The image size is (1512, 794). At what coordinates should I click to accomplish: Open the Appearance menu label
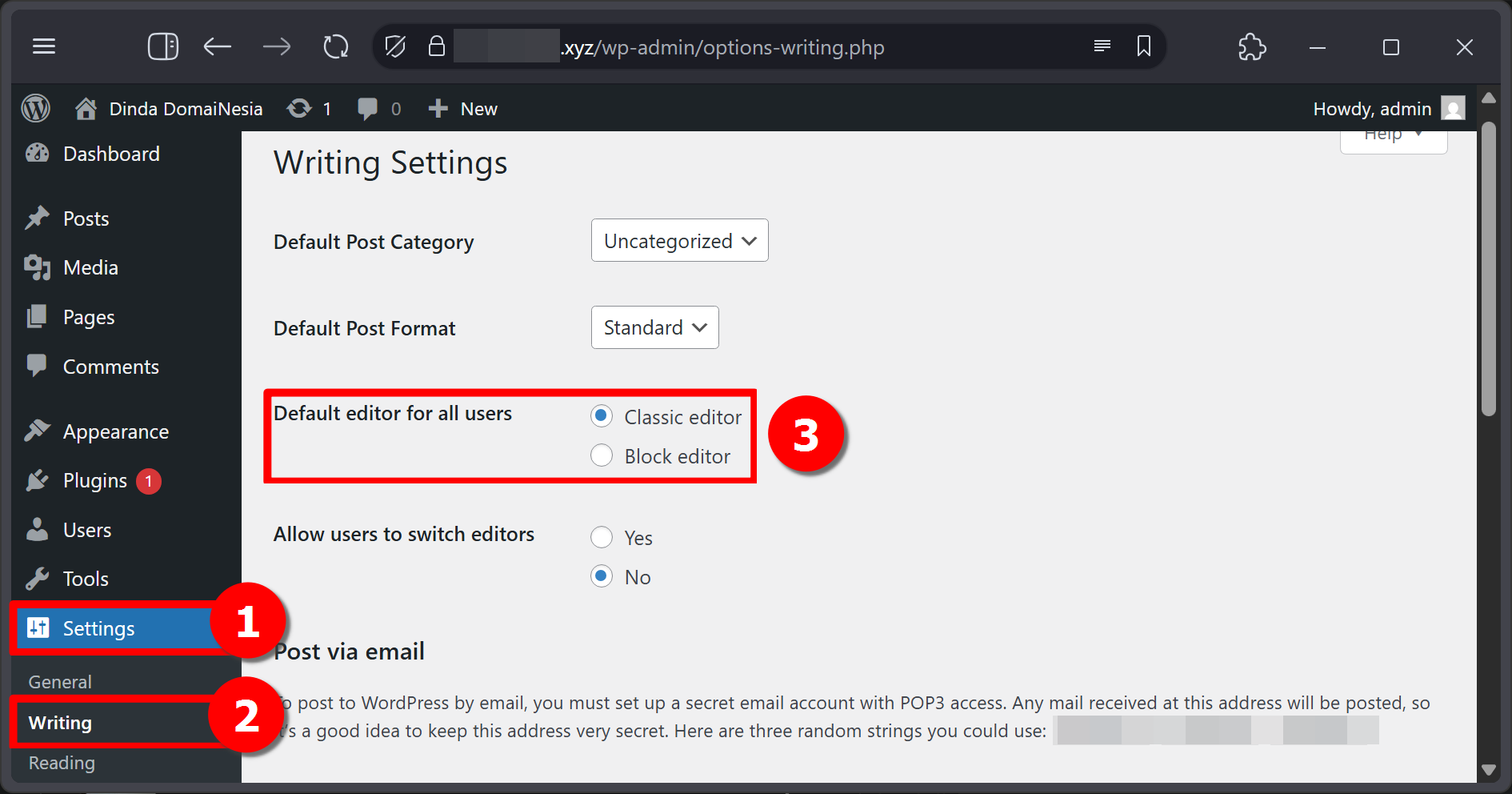click(x=116, y=431)
